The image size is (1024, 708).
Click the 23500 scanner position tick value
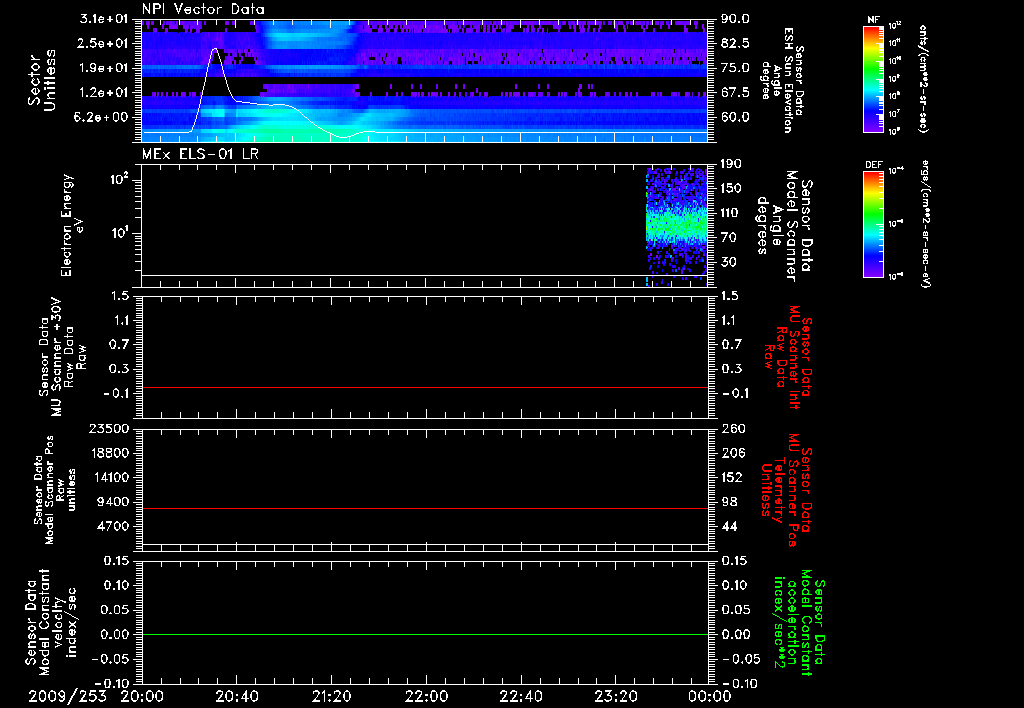click(109, 428)
